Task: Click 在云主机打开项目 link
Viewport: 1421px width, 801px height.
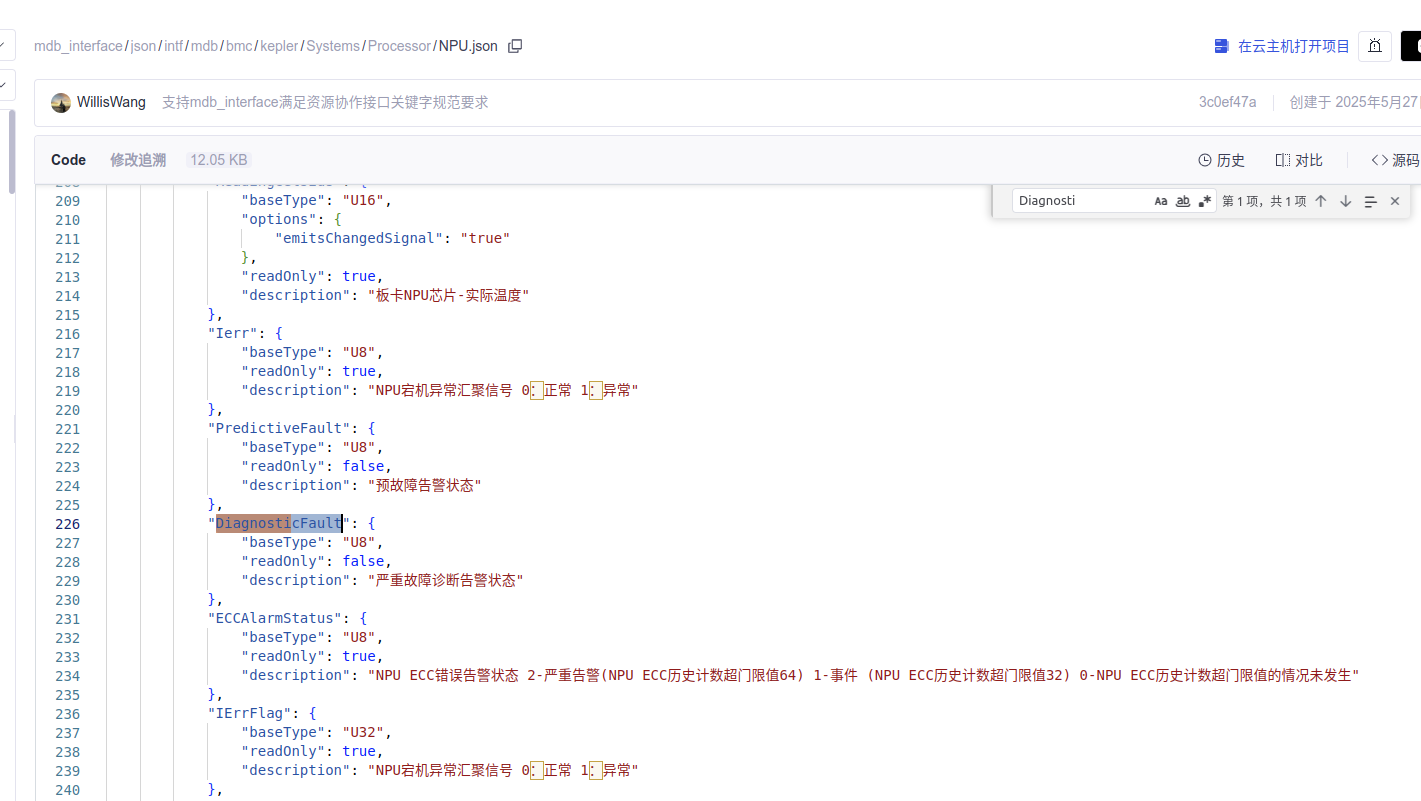Action: pos(1282,46)
